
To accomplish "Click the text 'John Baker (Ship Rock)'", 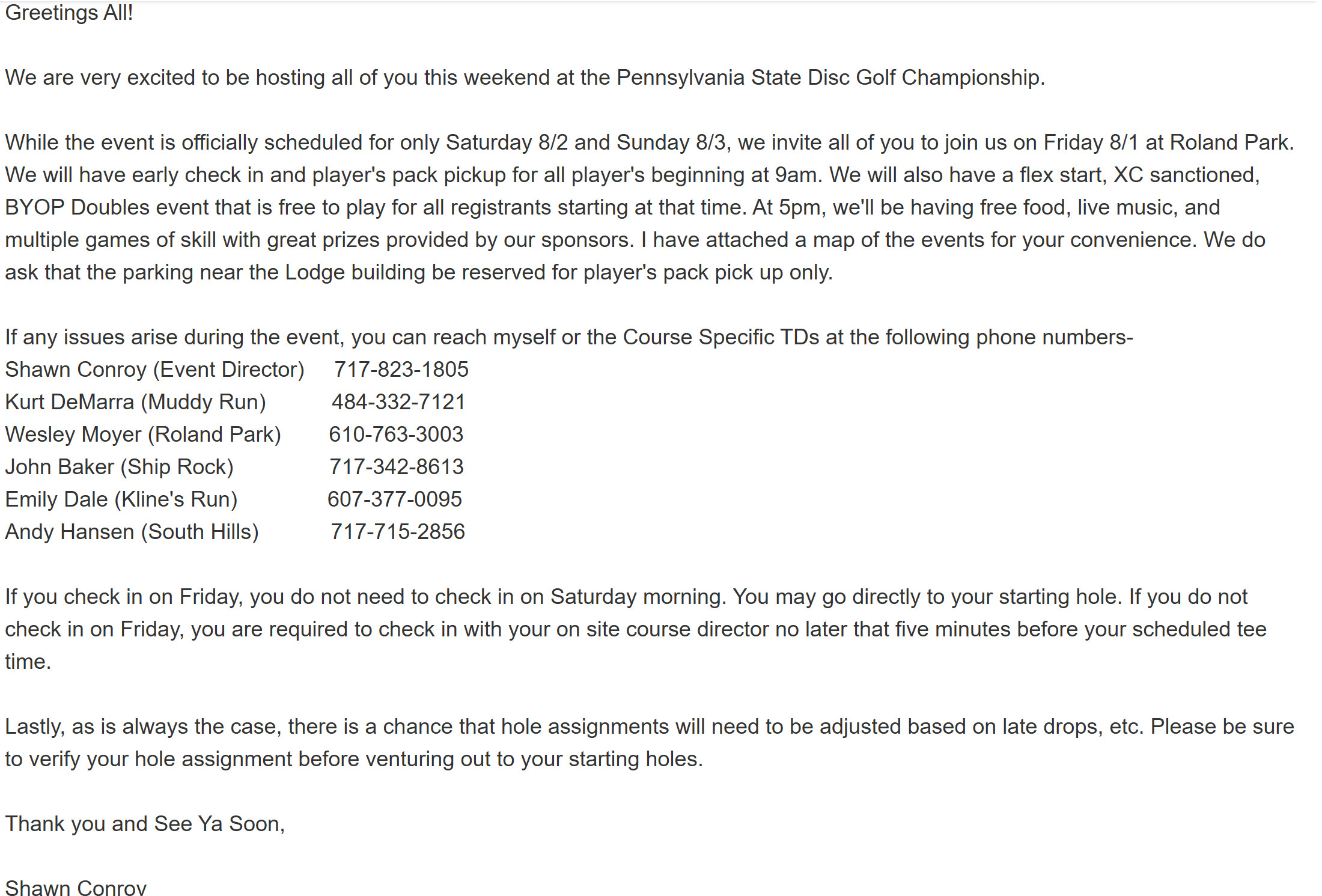I will (120, 467).
